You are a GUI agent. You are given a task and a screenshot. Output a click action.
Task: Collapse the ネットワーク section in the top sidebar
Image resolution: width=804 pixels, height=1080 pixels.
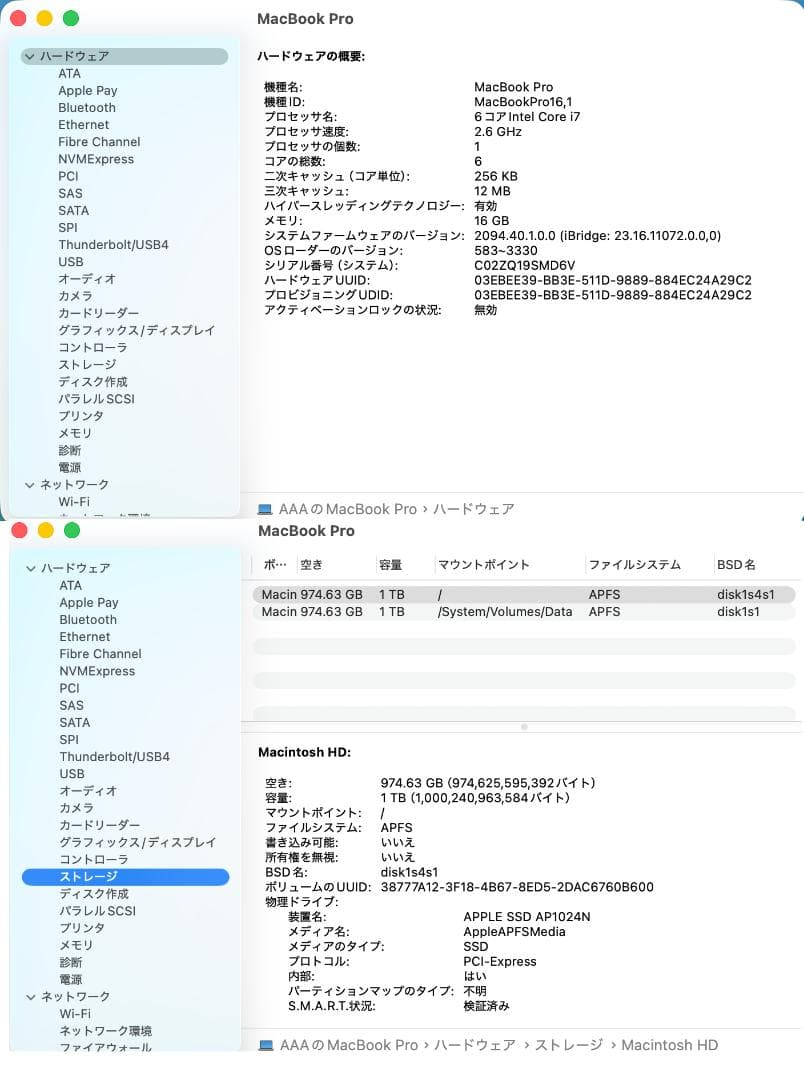tap(29, 484)
